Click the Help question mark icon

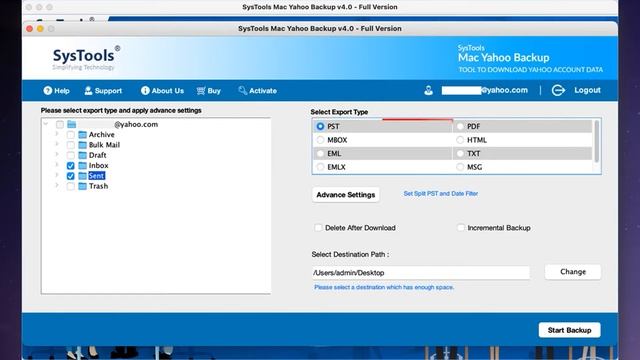48,90
